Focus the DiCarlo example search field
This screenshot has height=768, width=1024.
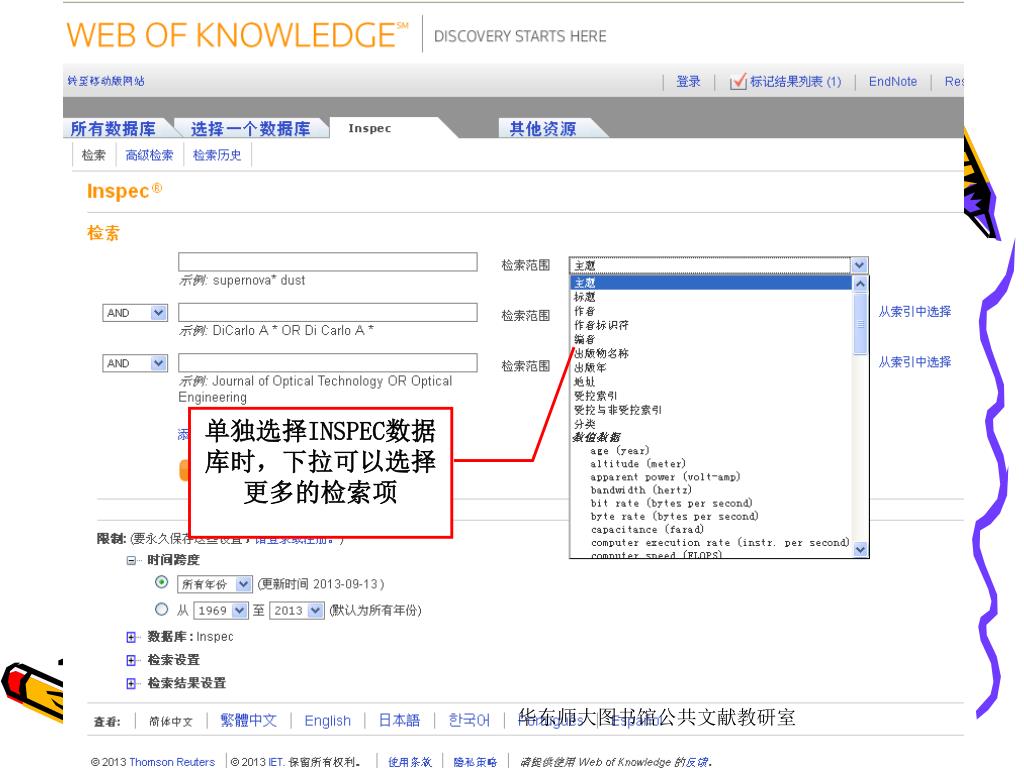[x=328, y=312]
